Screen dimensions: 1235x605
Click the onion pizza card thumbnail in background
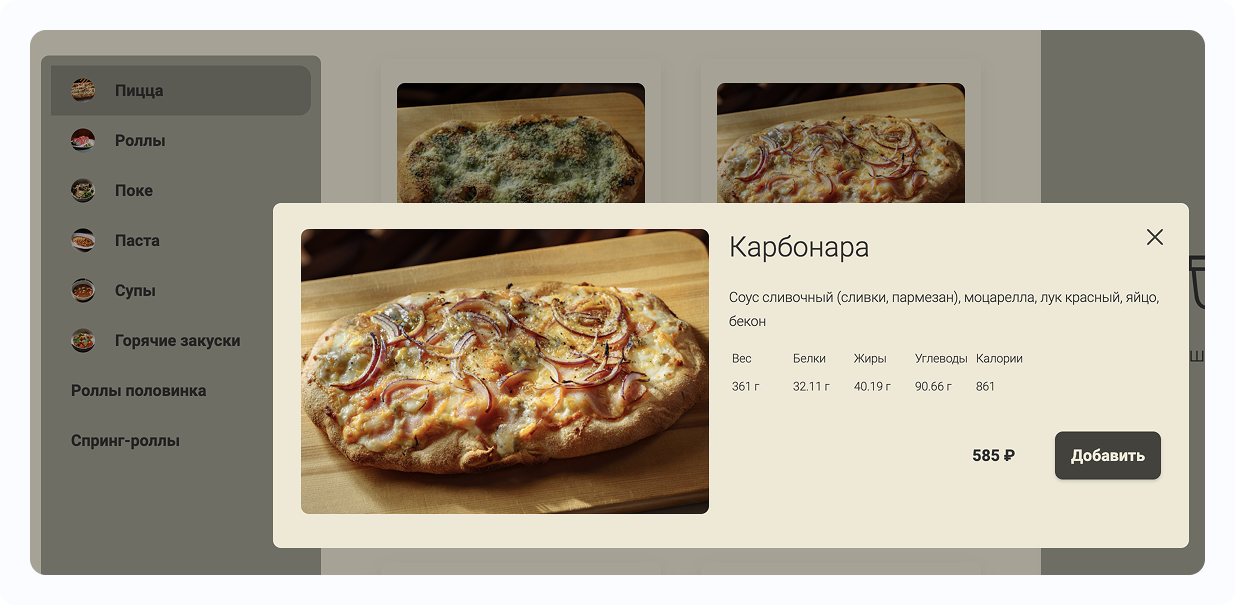[x=841, y=143]
